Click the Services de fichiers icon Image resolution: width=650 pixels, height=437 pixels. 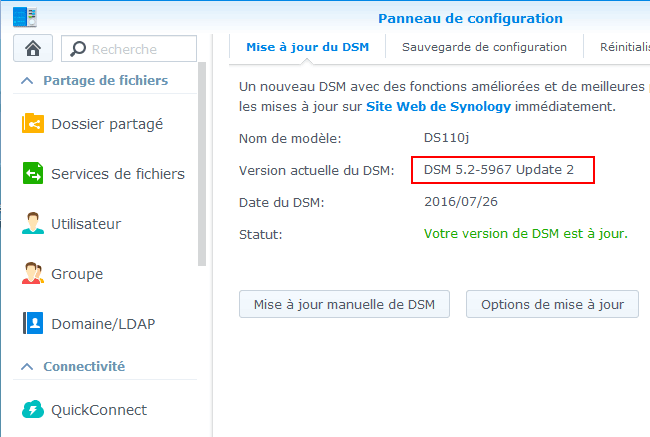33,174
